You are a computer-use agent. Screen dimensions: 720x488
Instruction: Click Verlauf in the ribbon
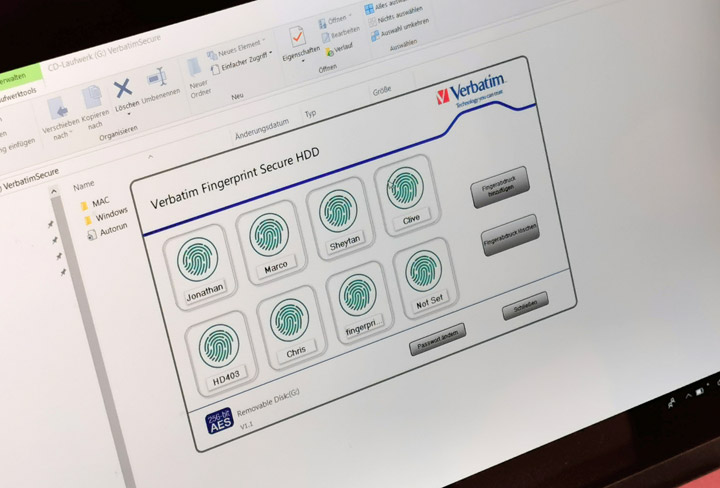(338, 49)
